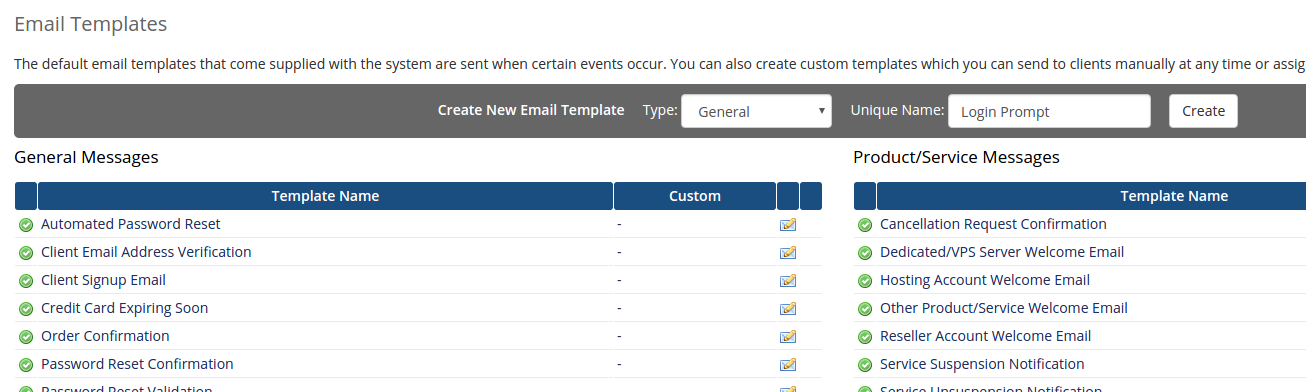Click the Unique Name input field
Viewport: 1306px width, 392px height.
click(1049, 111)
